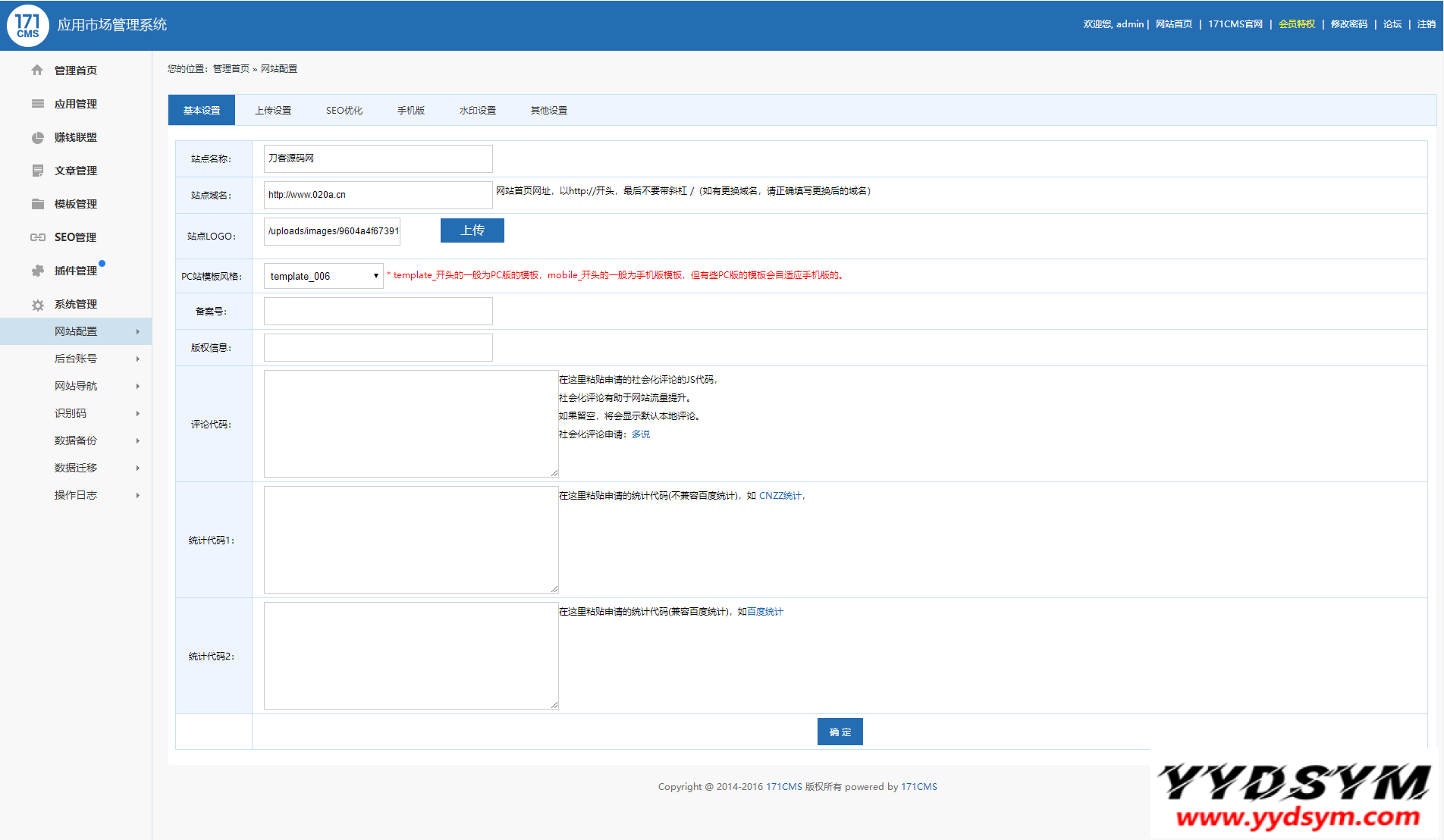Click the folder icon beside 模板管理
This screenshot has width=1444, height=840.
[37, 204]
